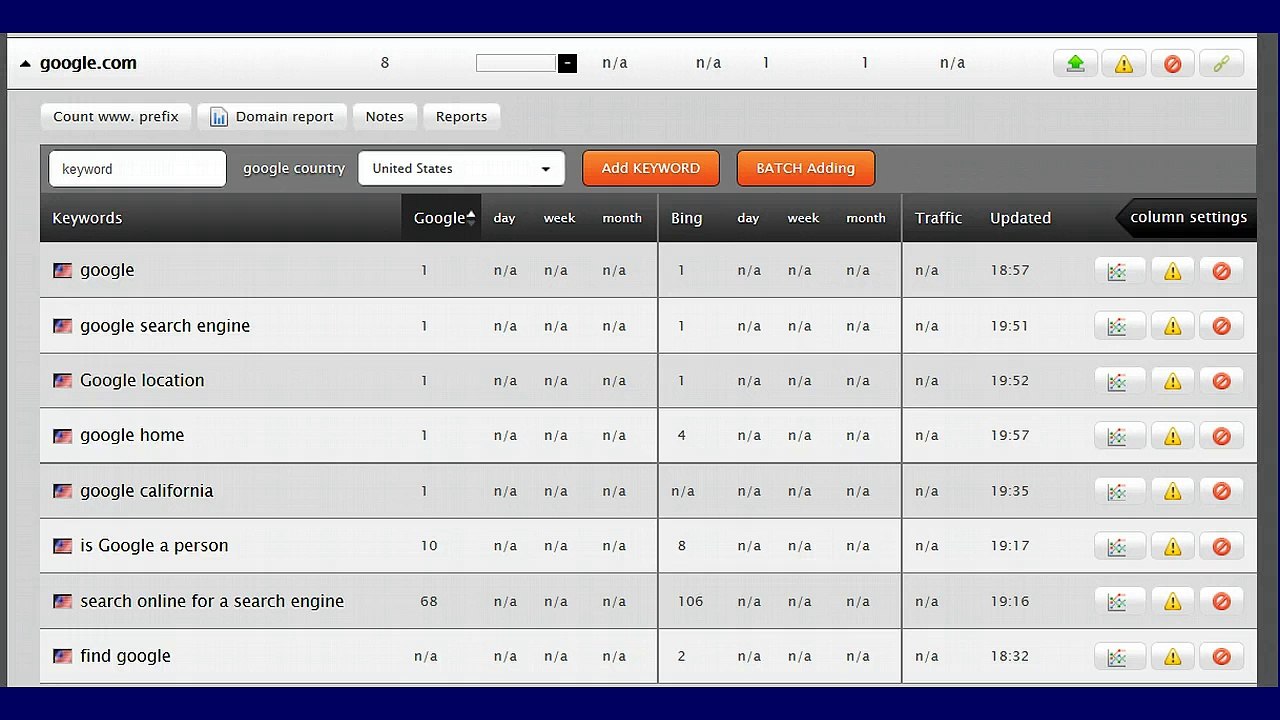Click warning icon in 'google' keyword row
1280x720 pixels.
pyautogui.click(x=1172, y=271)
